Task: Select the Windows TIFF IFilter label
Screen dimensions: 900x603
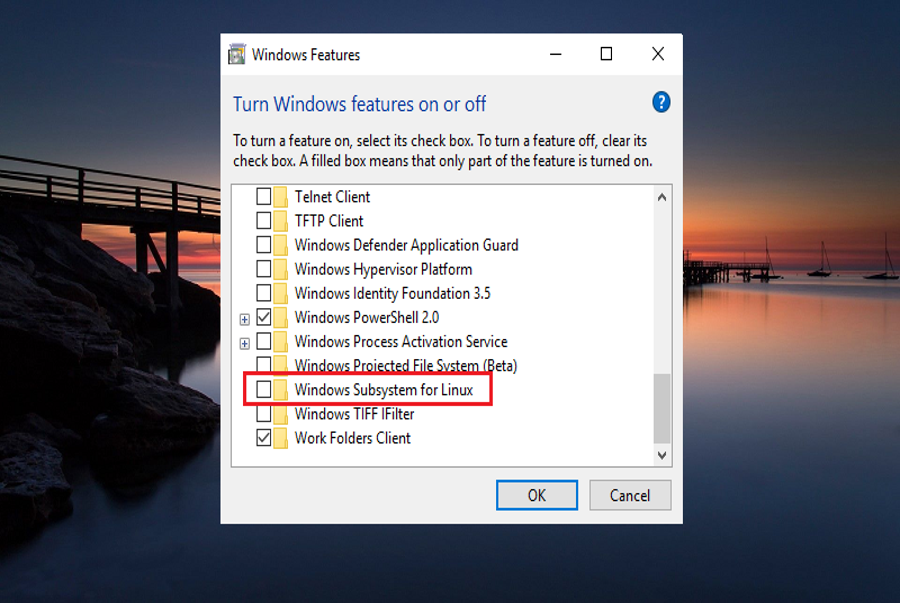Action: pos(354,414)
